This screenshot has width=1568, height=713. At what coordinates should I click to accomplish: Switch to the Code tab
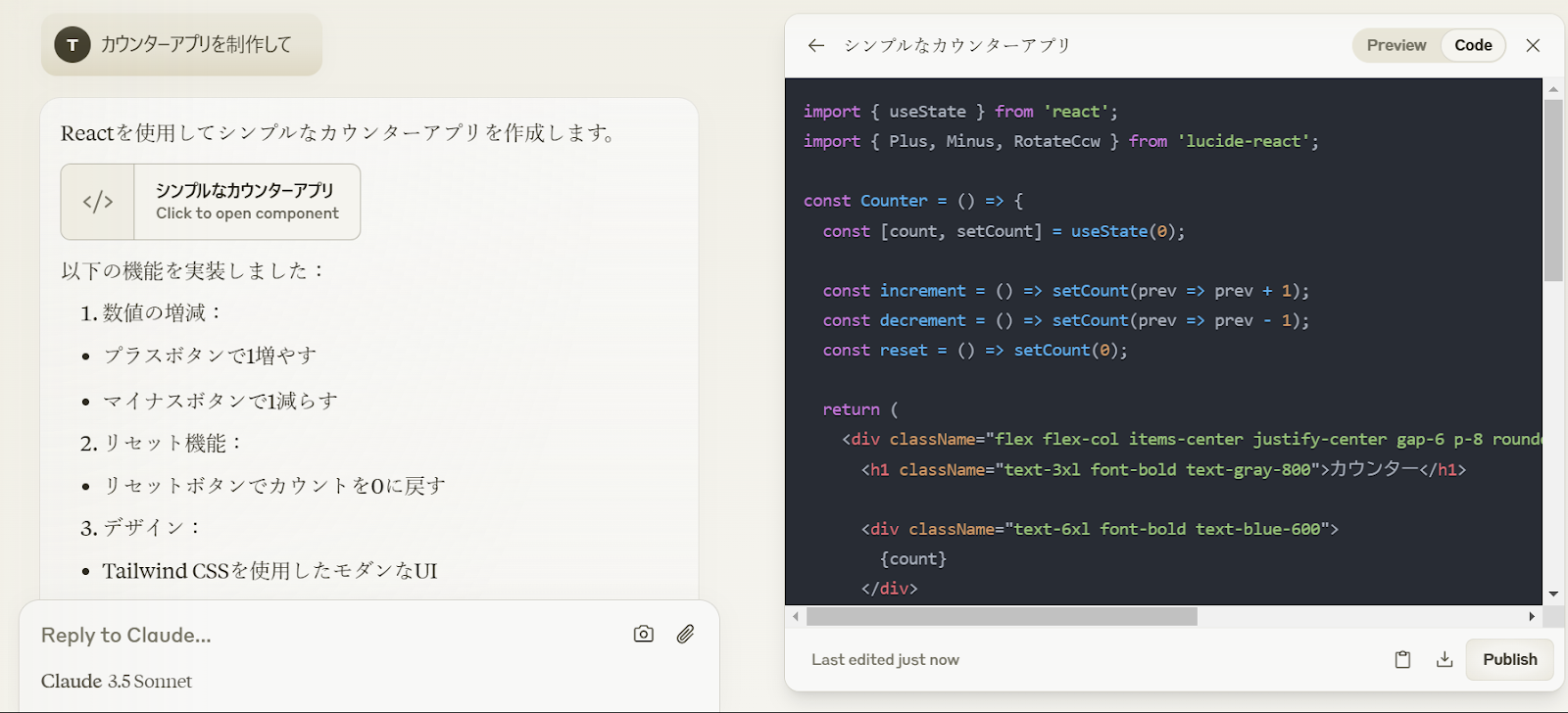tap(1473, 45)
